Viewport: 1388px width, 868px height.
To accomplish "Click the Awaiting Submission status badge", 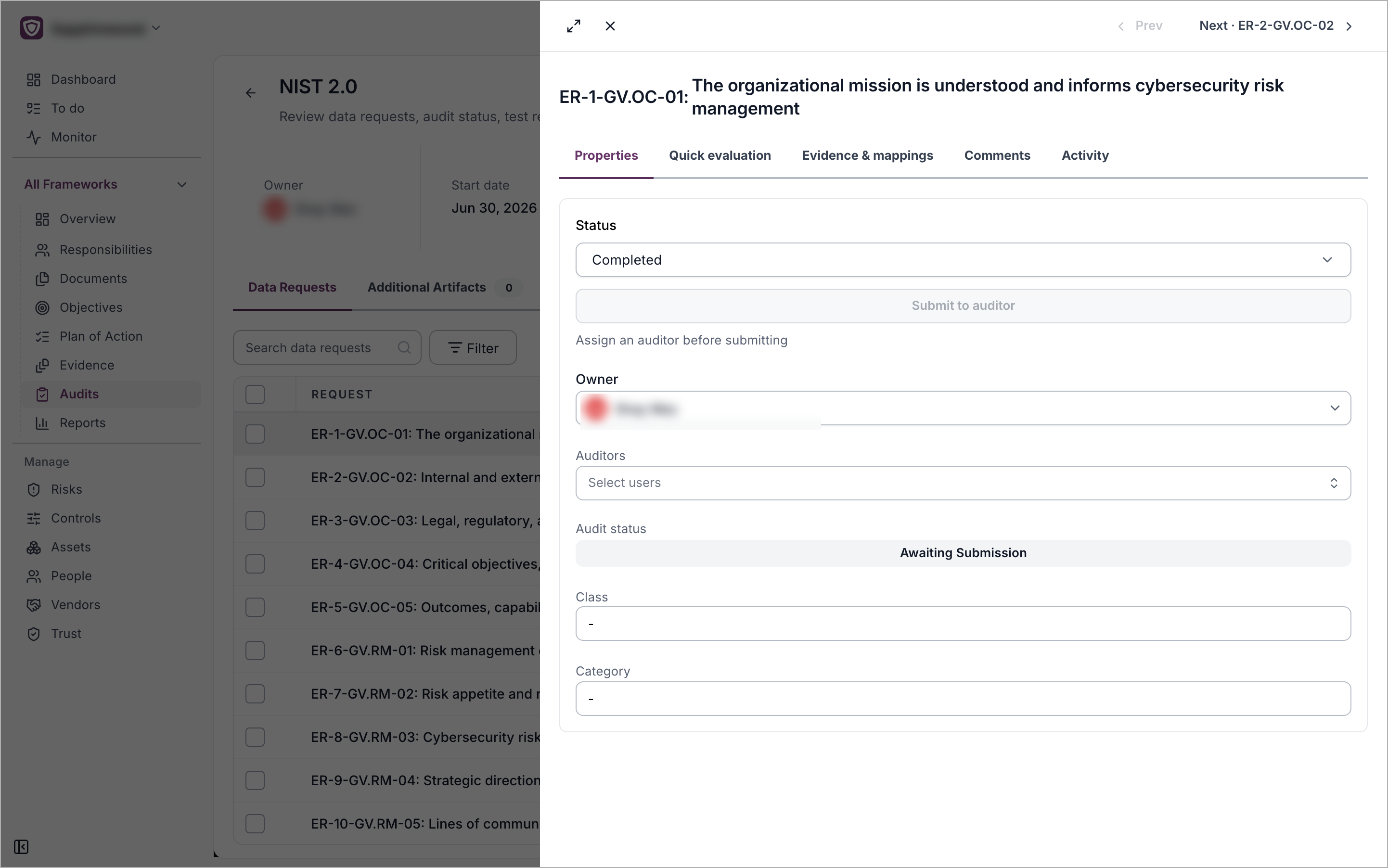I will [x=963, y=553].
